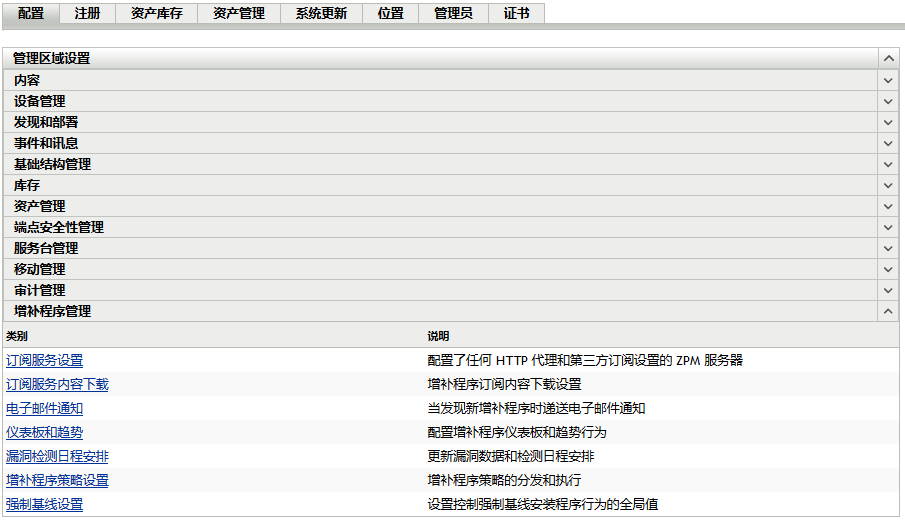Expand the 设备管理 section chevron

point(888,102)
